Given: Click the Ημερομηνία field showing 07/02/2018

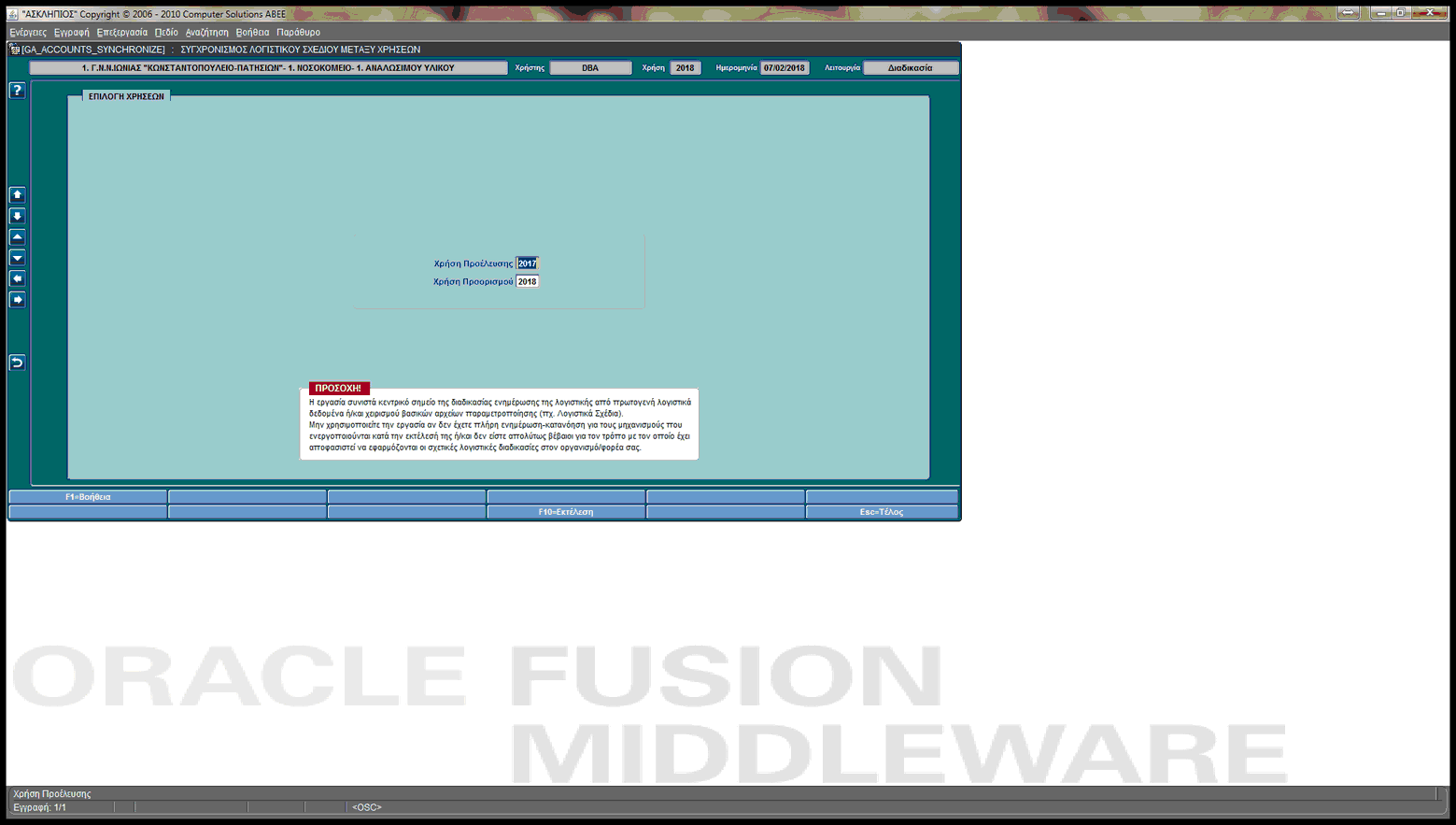Looking at the screenshot, I should point(785,68).
